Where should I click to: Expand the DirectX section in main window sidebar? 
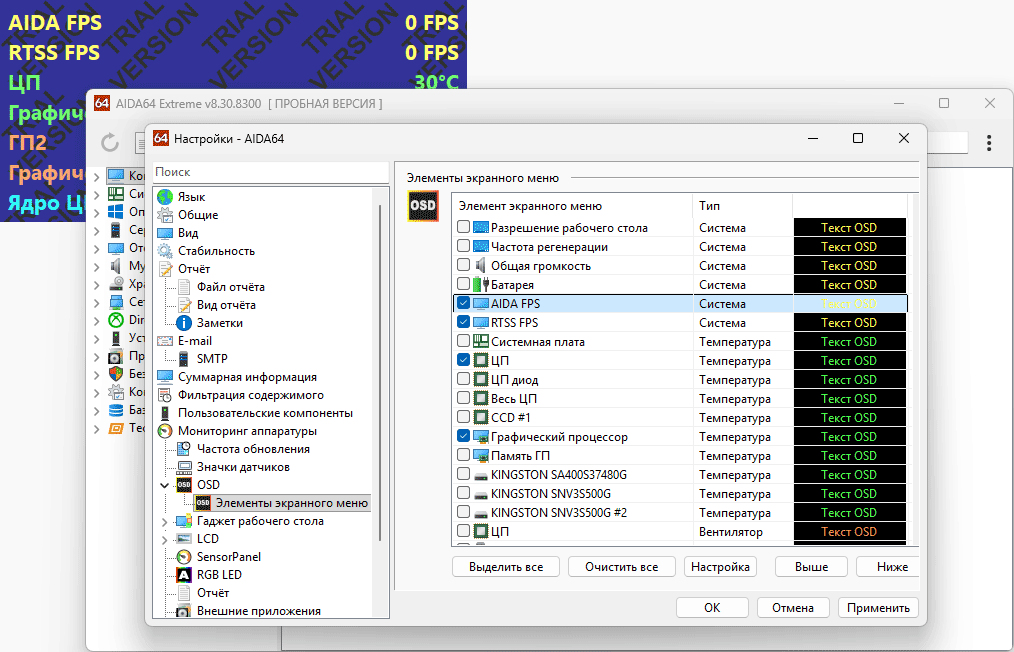pyautogui.click(x=98, y=319)
